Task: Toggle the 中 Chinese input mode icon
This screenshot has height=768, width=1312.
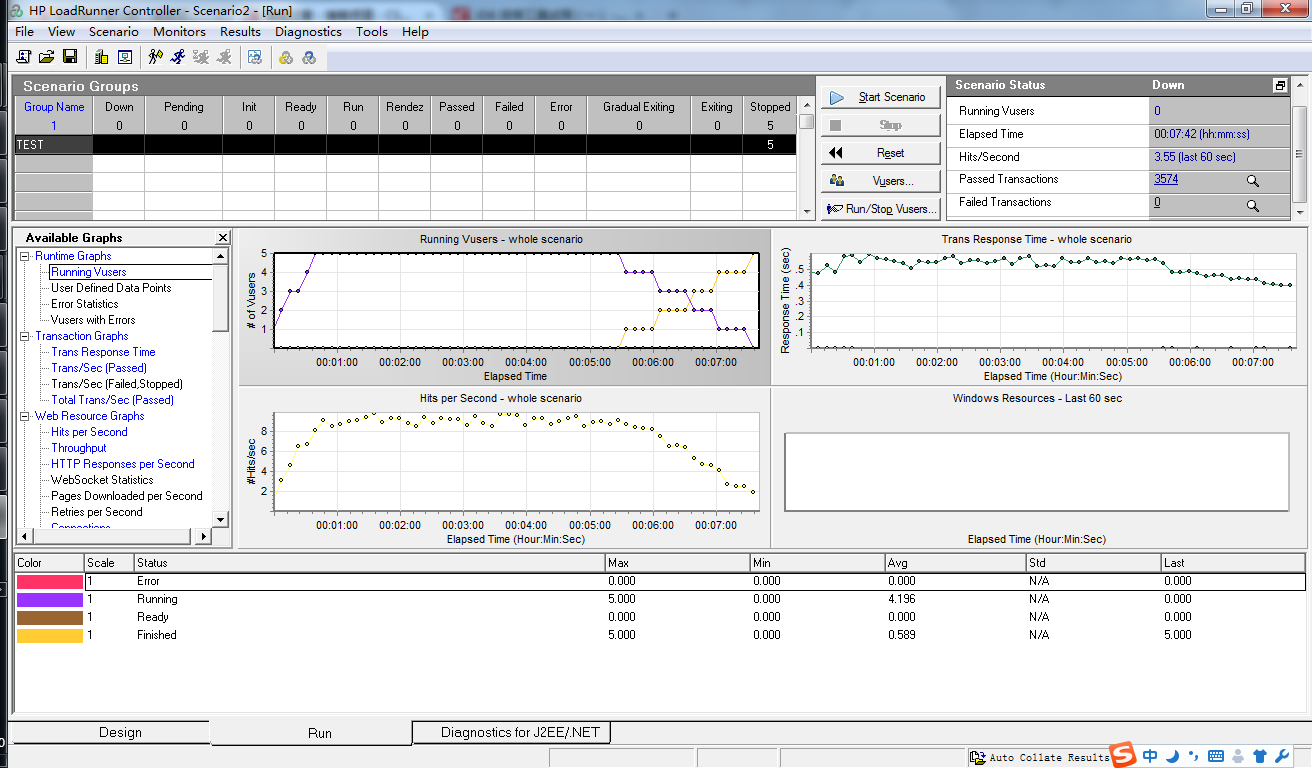Action: coord(1150,756)
